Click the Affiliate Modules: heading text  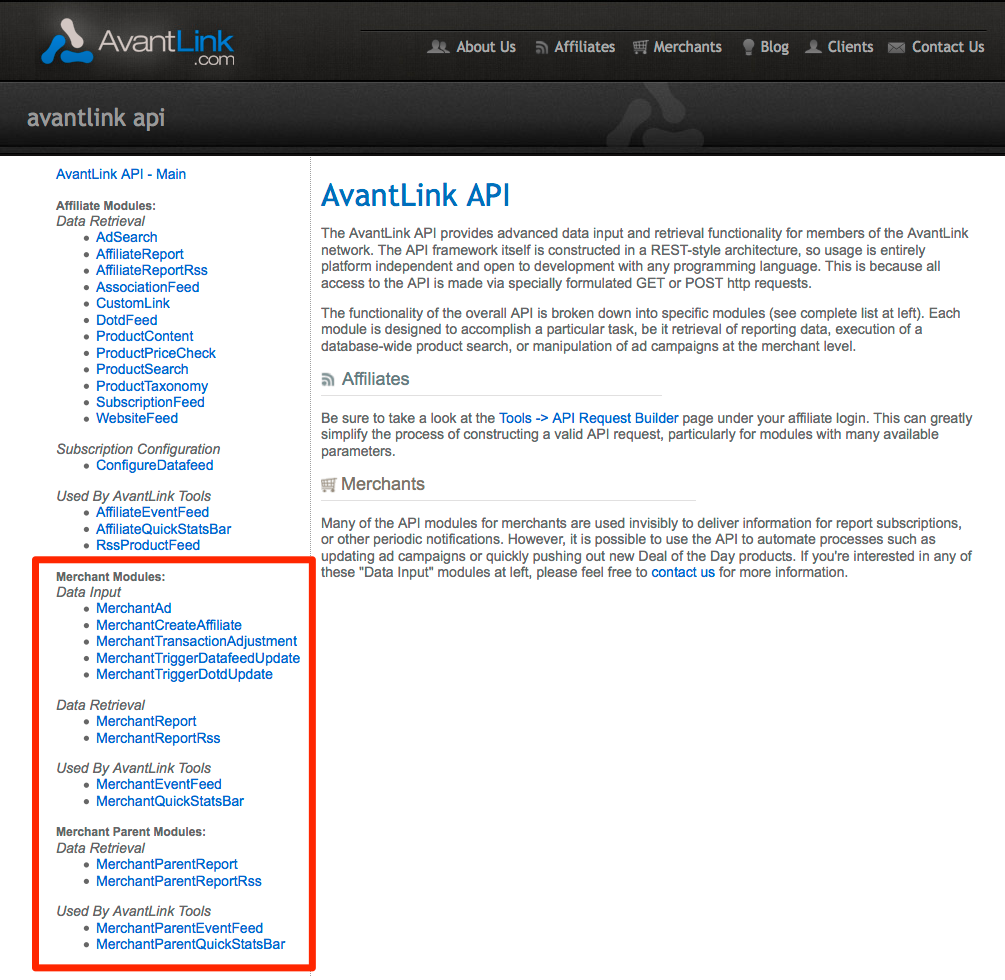click(106, 206)
